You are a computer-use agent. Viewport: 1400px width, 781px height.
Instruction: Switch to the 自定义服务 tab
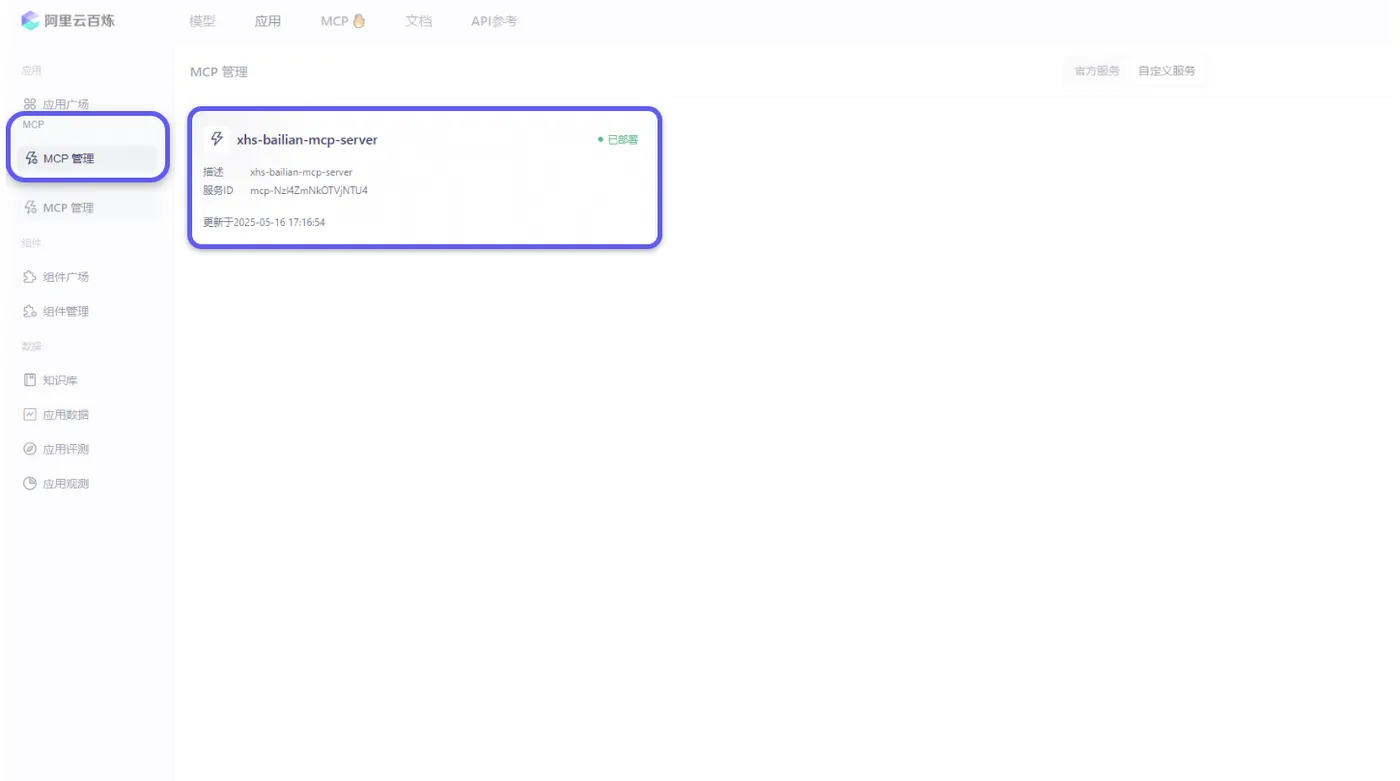click(x=1167, y=71)
